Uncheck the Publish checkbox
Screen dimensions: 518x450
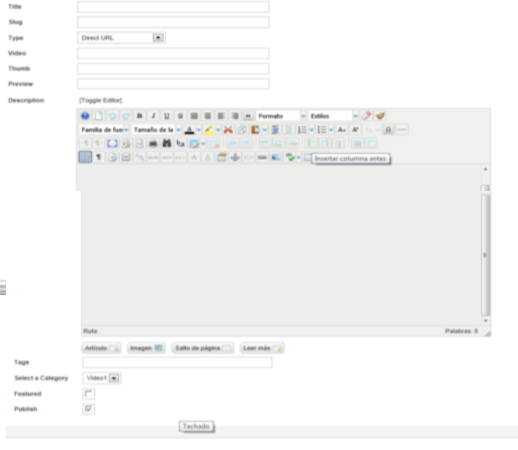click(x=88, y=409)
